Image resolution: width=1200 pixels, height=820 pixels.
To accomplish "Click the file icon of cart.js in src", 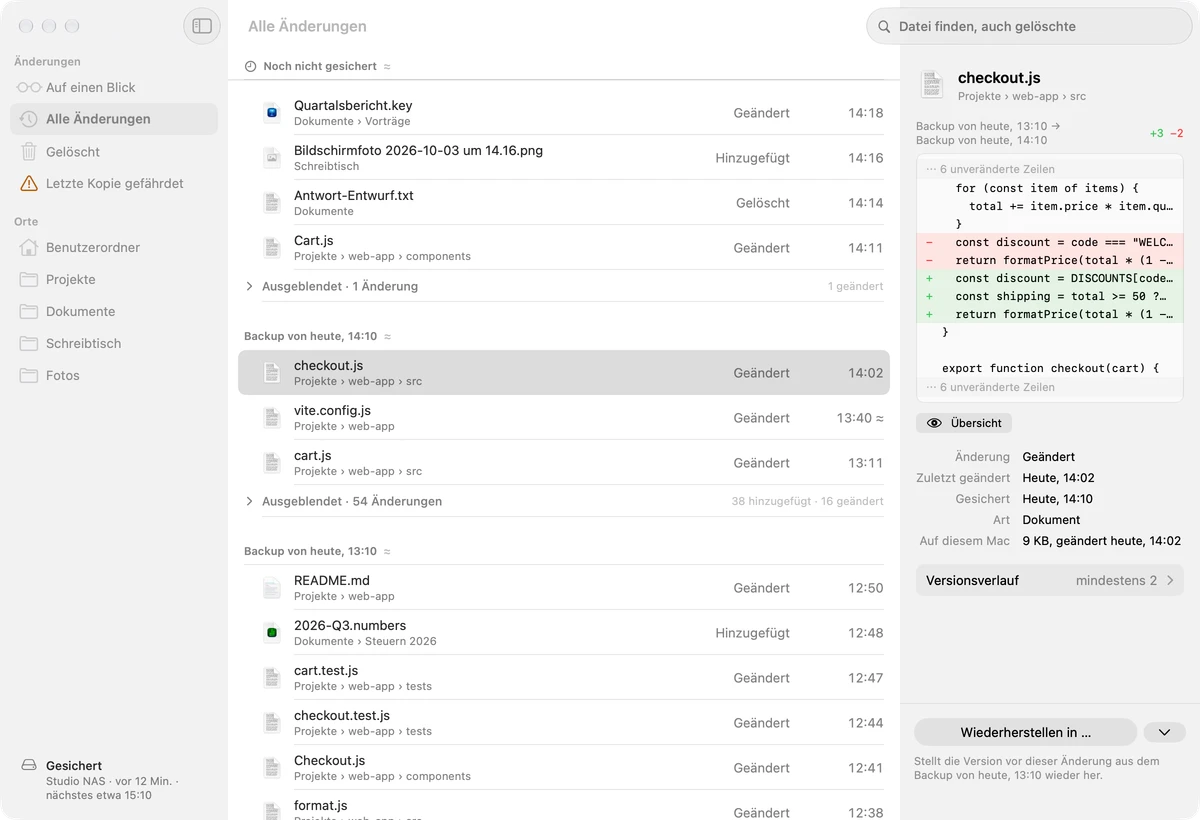I will pyautogui.click(x=271, y=463).
